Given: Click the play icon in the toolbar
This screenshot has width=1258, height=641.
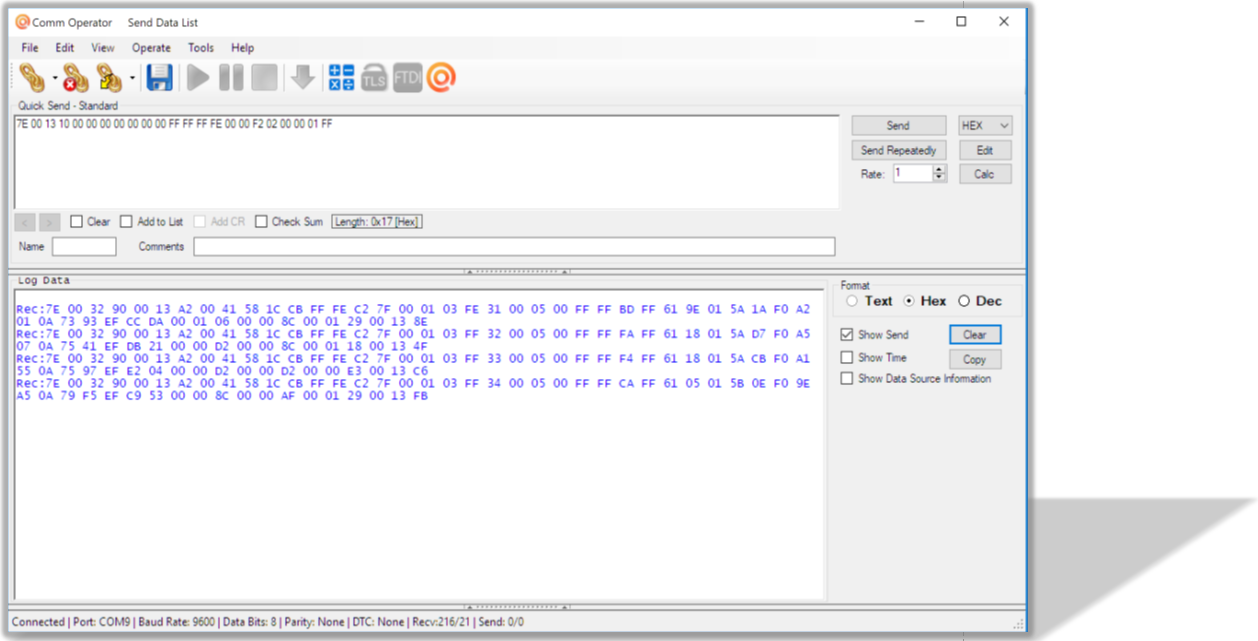Looking at the screenshot, I should pyautogui.click(x=198, y=77).
